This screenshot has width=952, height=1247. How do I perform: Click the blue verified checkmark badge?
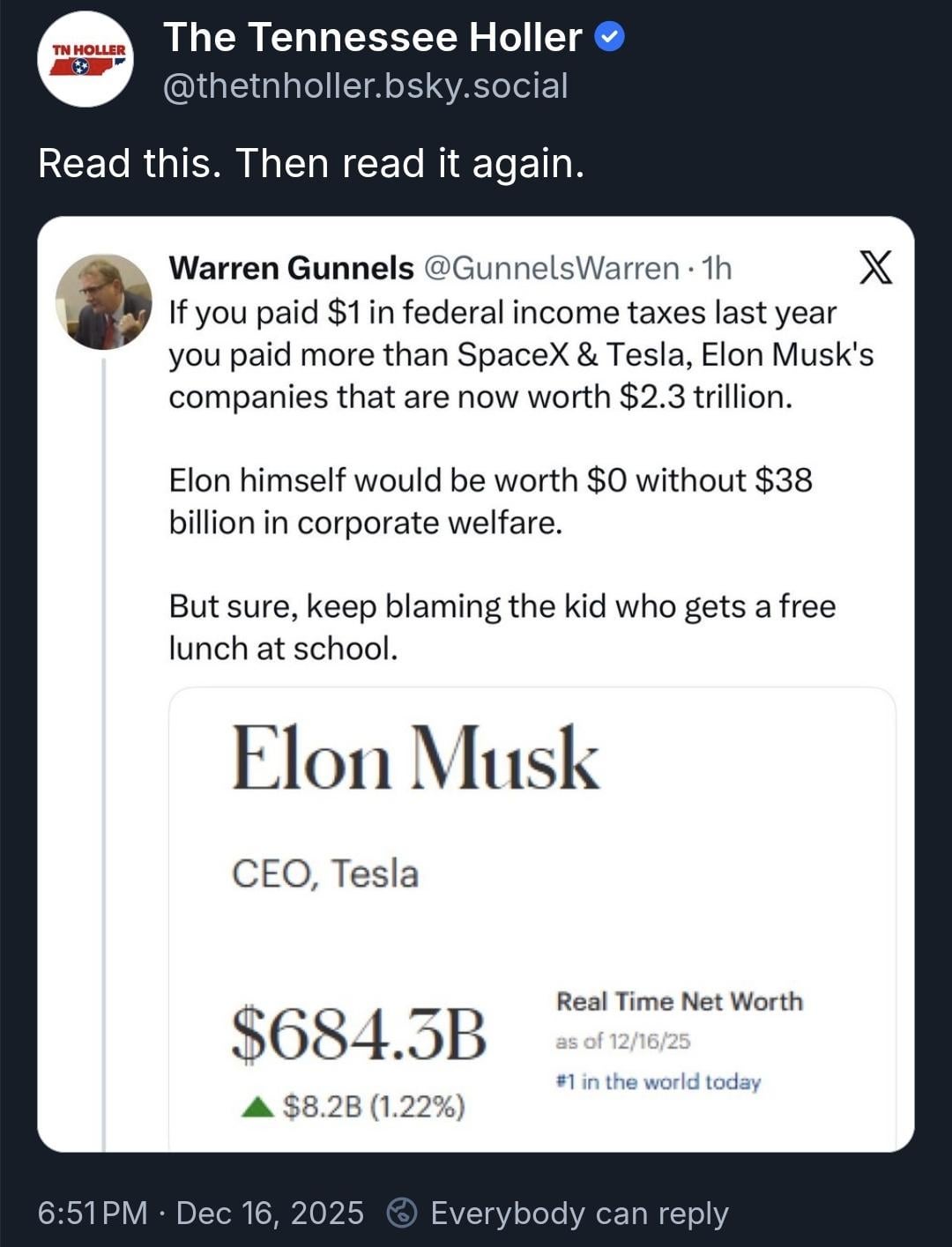point(610,37)
